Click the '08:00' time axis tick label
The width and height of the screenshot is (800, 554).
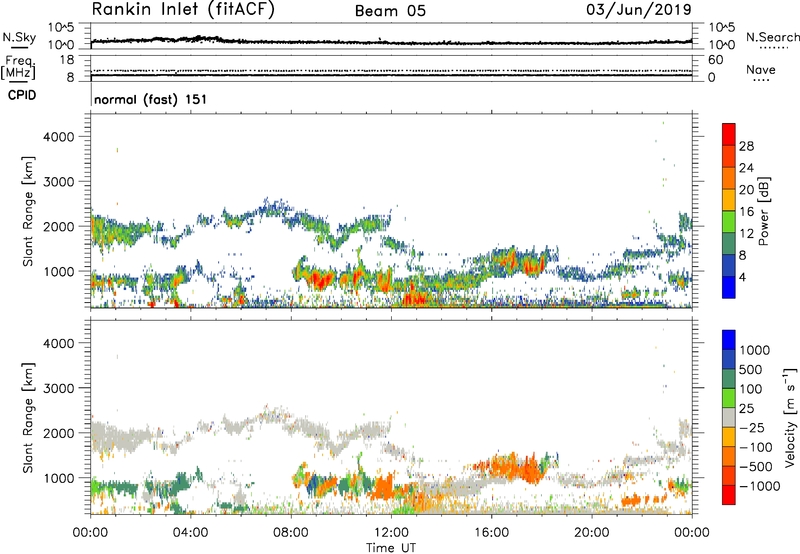[291, 533]
